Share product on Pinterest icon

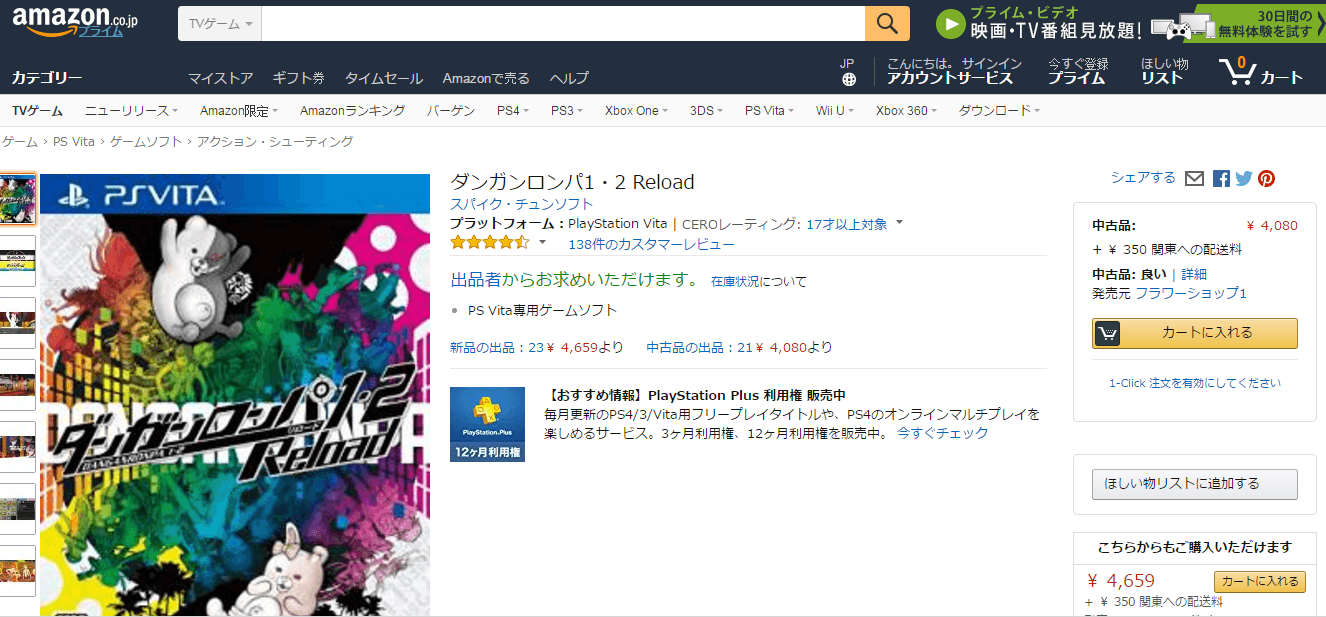[x=1267, y=179]
